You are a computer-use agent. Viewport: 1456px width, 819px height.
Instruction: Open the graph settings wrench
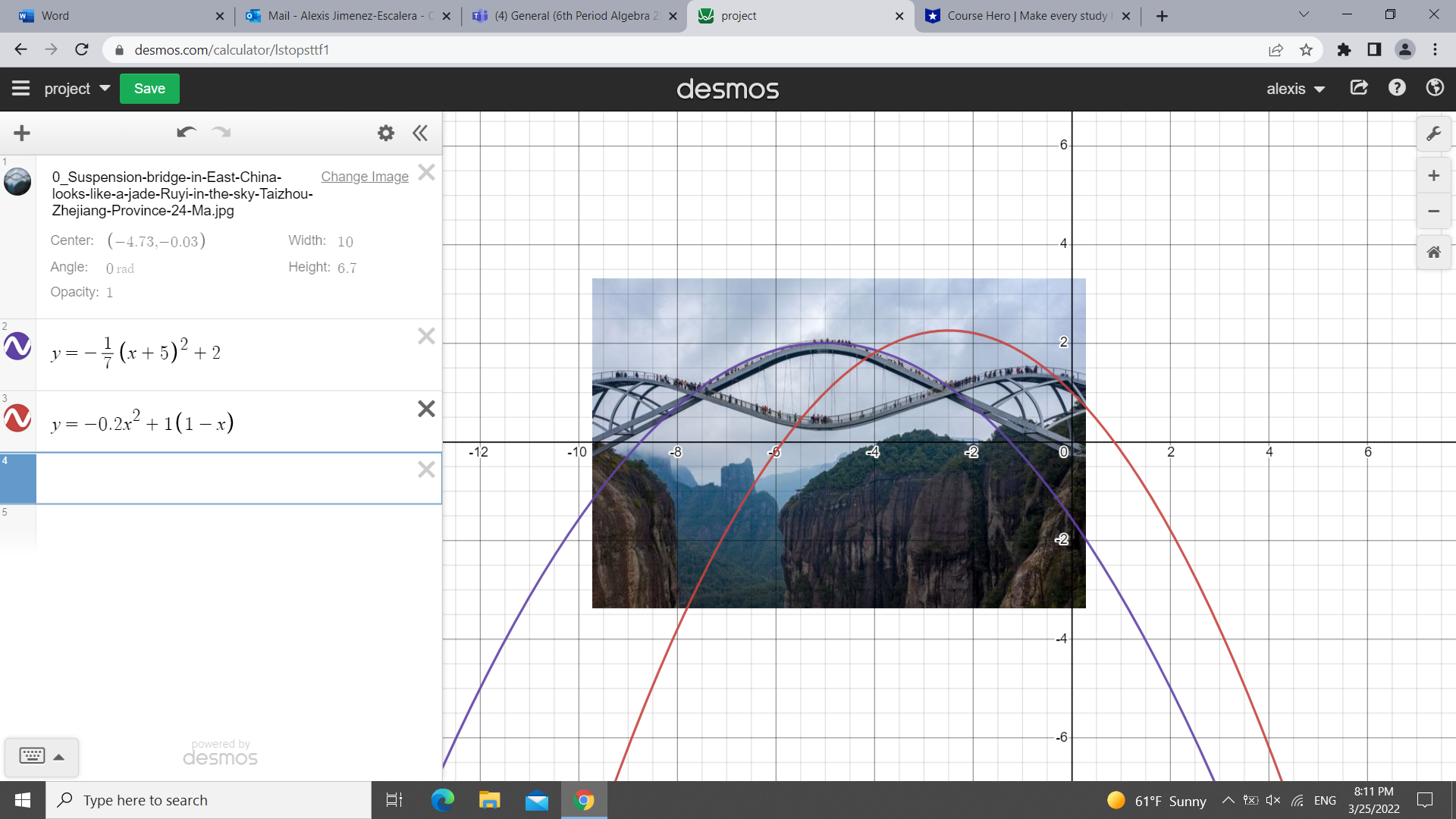tap(1433, 134)
